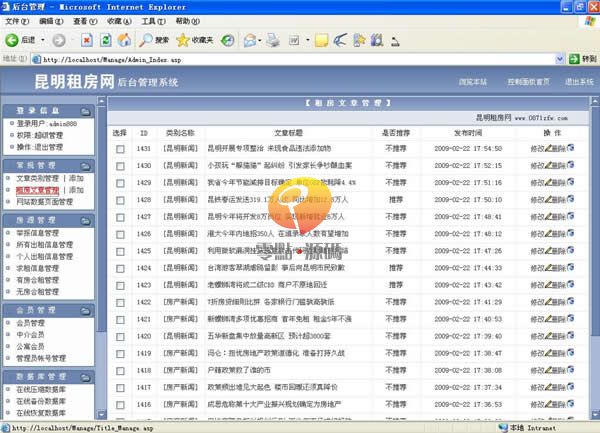Open the 工具(T) menu

tap(153, 21)
